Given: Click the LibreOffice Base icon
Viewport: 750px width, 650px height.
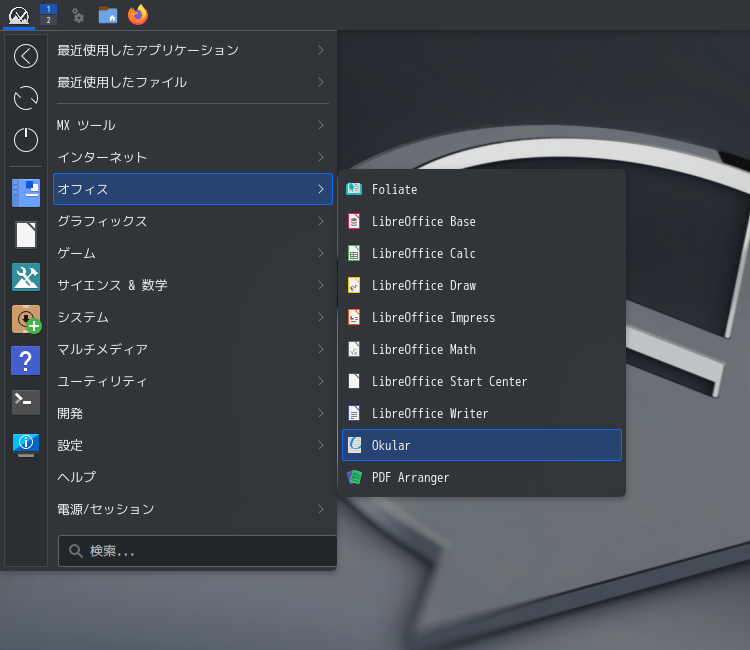Looking at the screenshot, I should coord(354,221).
